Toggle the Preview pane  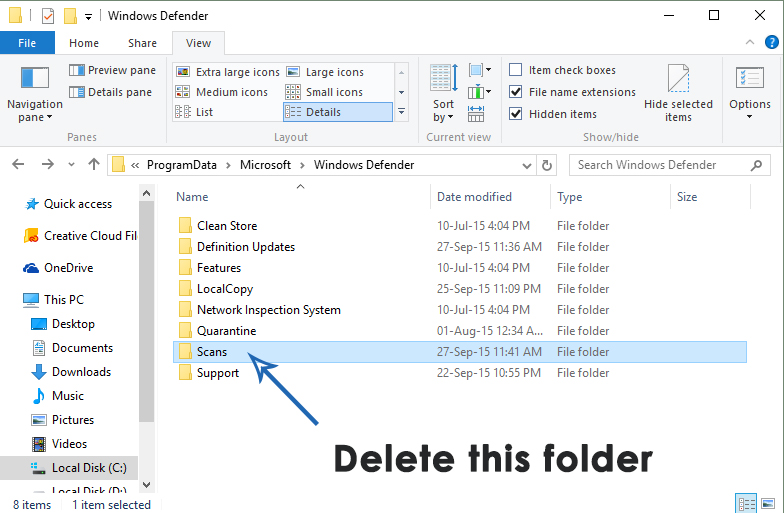tap(112, 70)
